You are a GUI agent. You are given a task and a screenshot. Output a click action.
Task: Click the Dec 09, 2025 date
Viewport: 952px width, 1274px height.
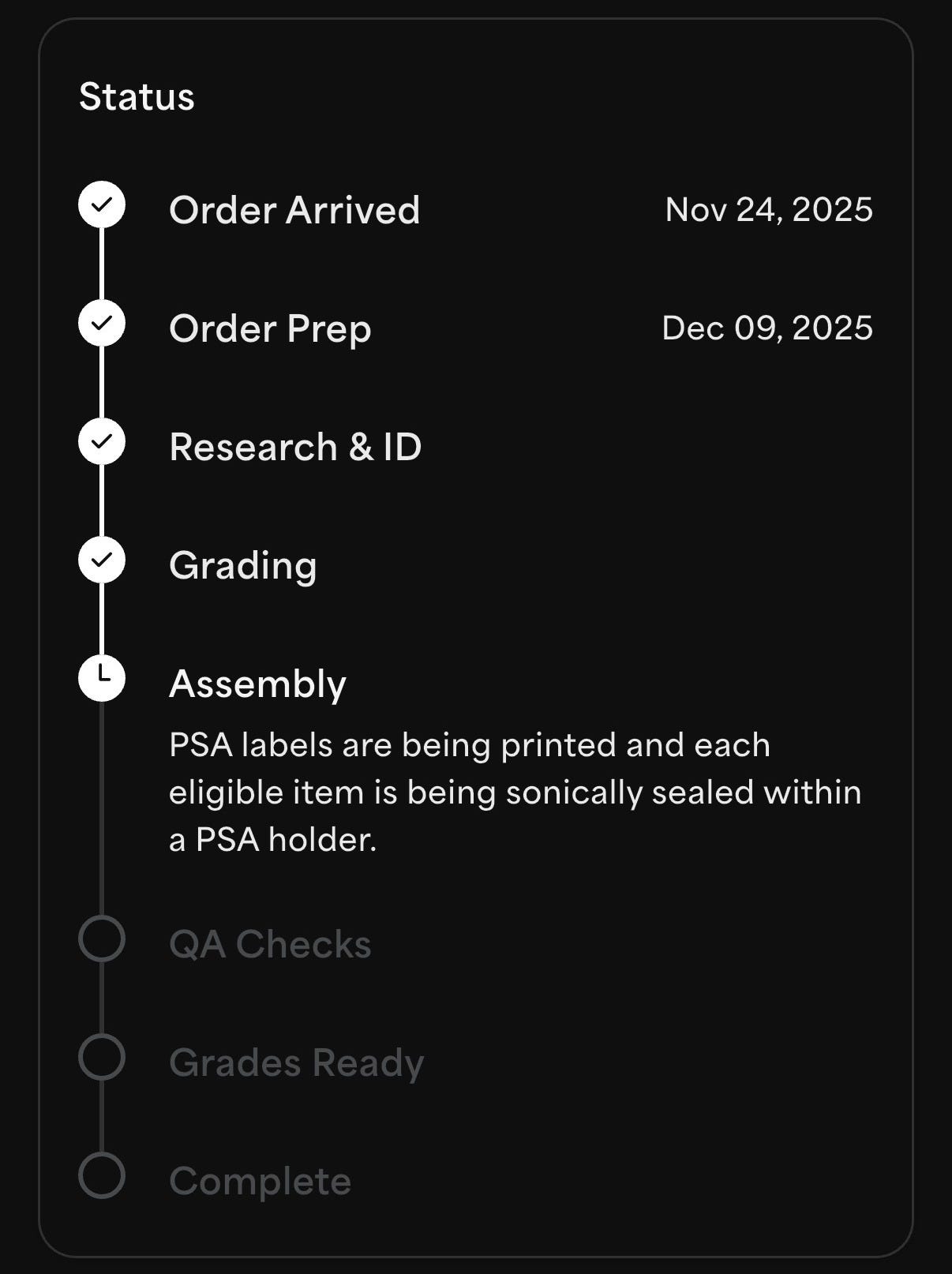pyautogui.click(x=767, y=328)
